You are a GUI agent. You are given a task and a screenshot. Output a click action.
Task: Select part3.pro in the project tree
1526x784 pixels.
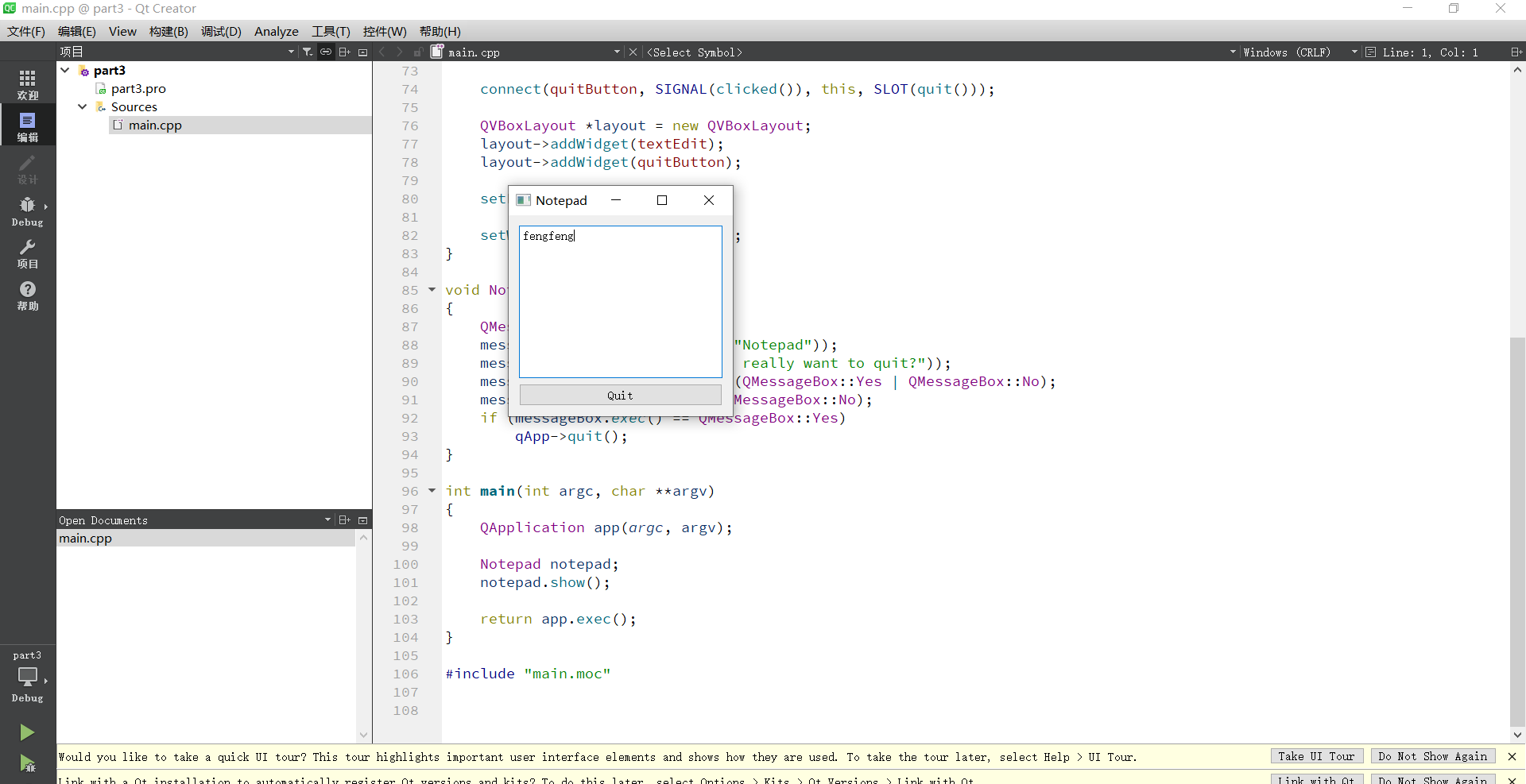pos(138,88)
